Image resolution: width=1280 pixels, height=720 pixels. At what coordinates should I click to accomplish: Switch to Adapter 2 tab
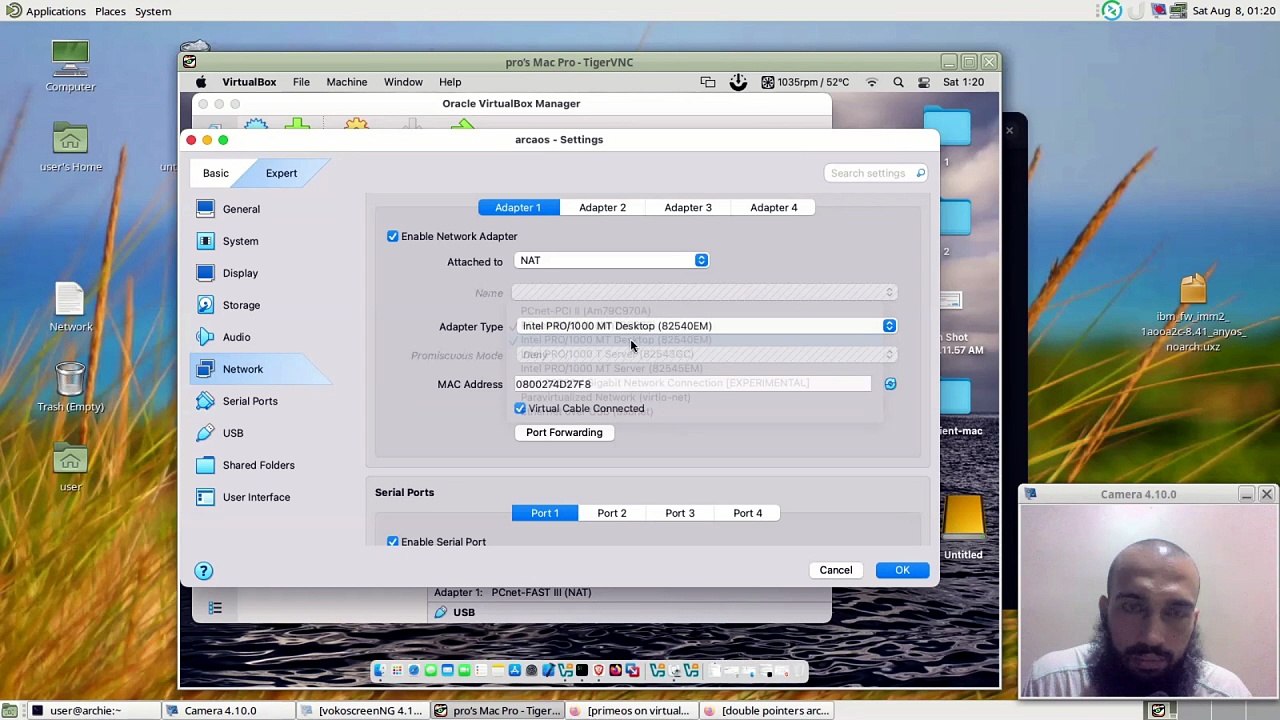[x=602, y=207]
